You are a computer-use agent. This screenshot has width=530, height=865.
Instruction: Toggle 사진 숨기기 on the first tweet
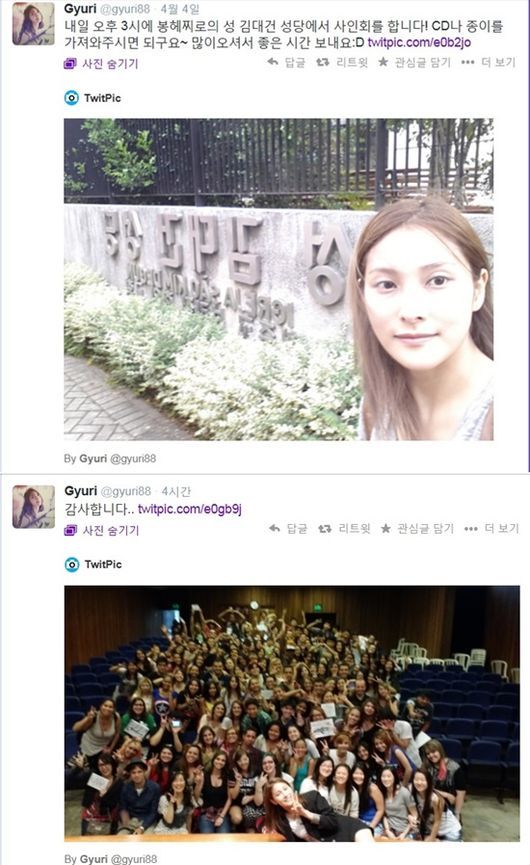[x=101, y=64]
